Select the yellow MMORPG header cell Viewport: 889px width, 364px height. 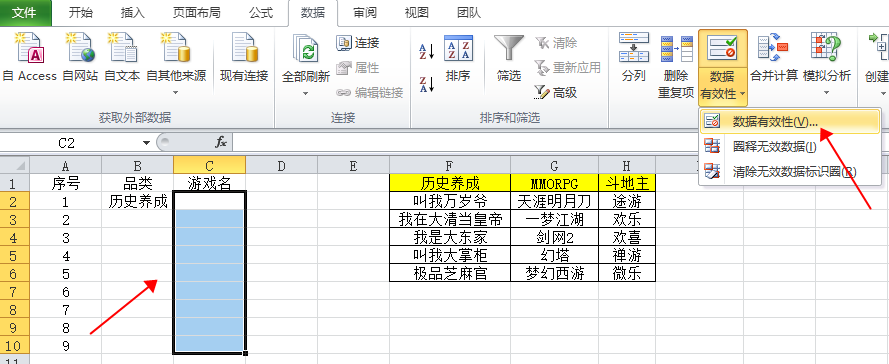tap(554, 183)
